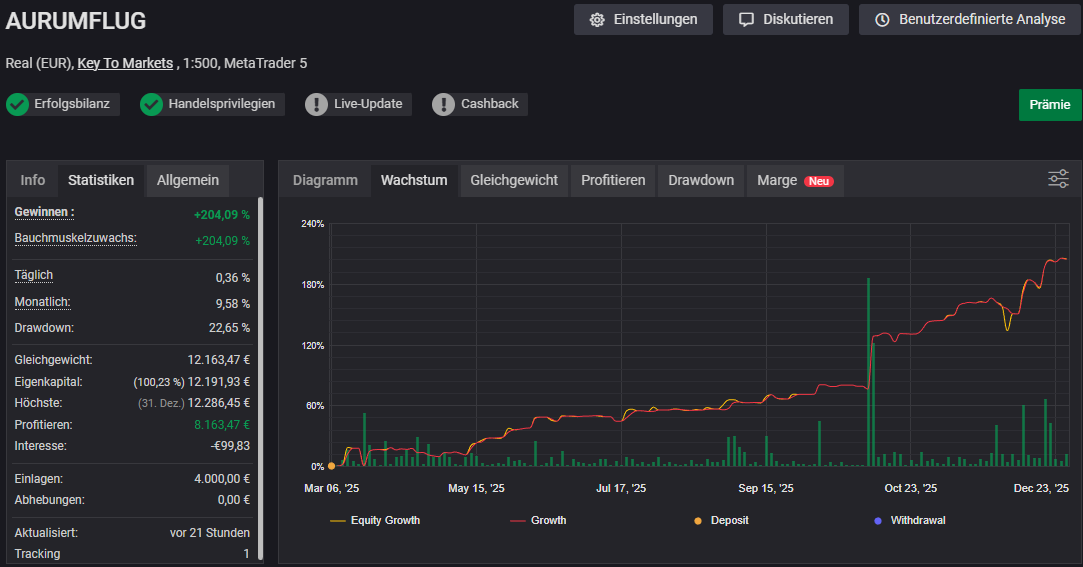The width and height of the screenshot is (1083, 567).
Task: Click the clock icon for Benutzerdefinierte Analyse
Action: (x=882, y=20)
